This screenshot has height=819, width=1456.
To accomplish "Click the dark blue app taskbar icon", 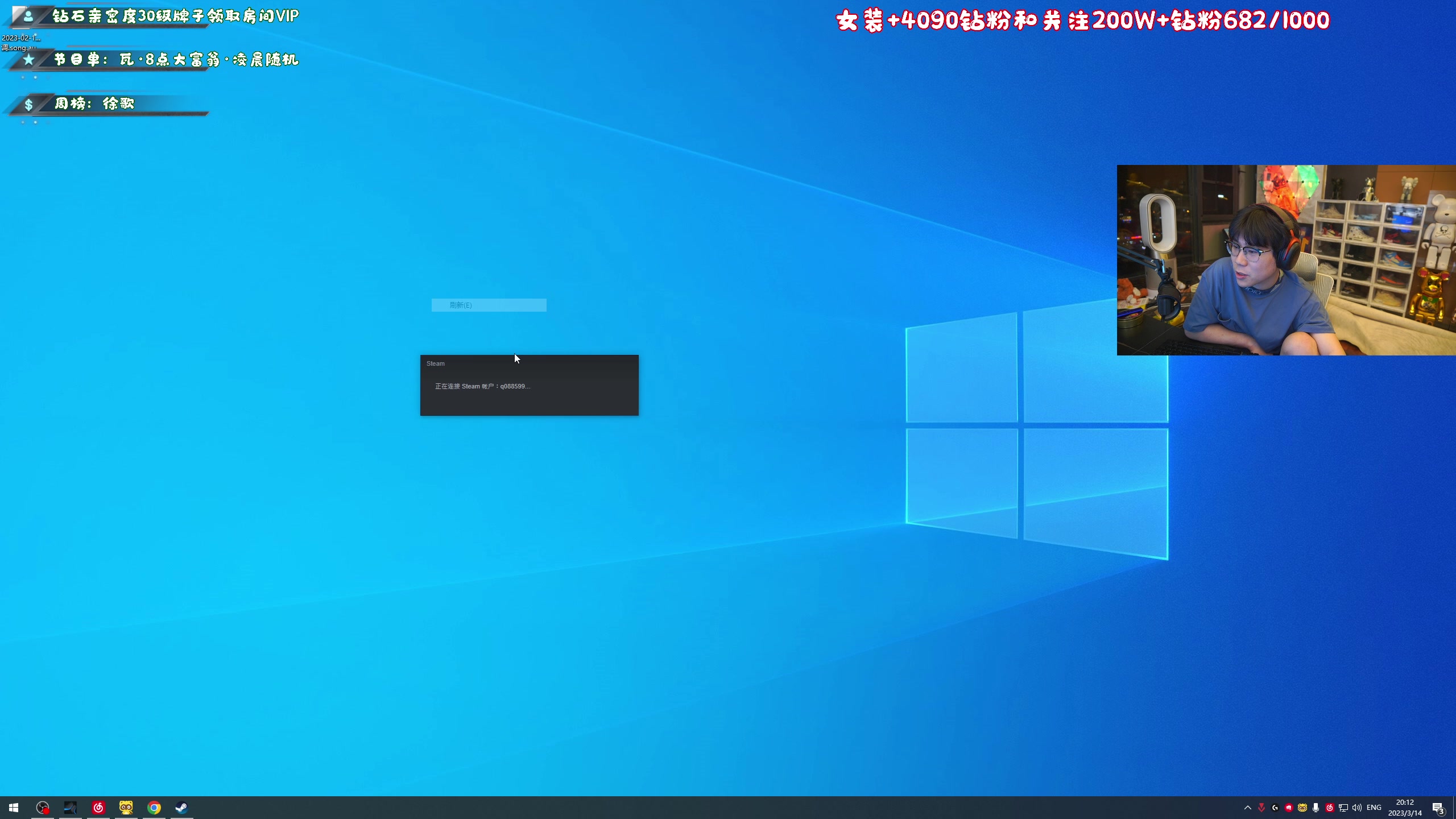I will coord(71,808).
